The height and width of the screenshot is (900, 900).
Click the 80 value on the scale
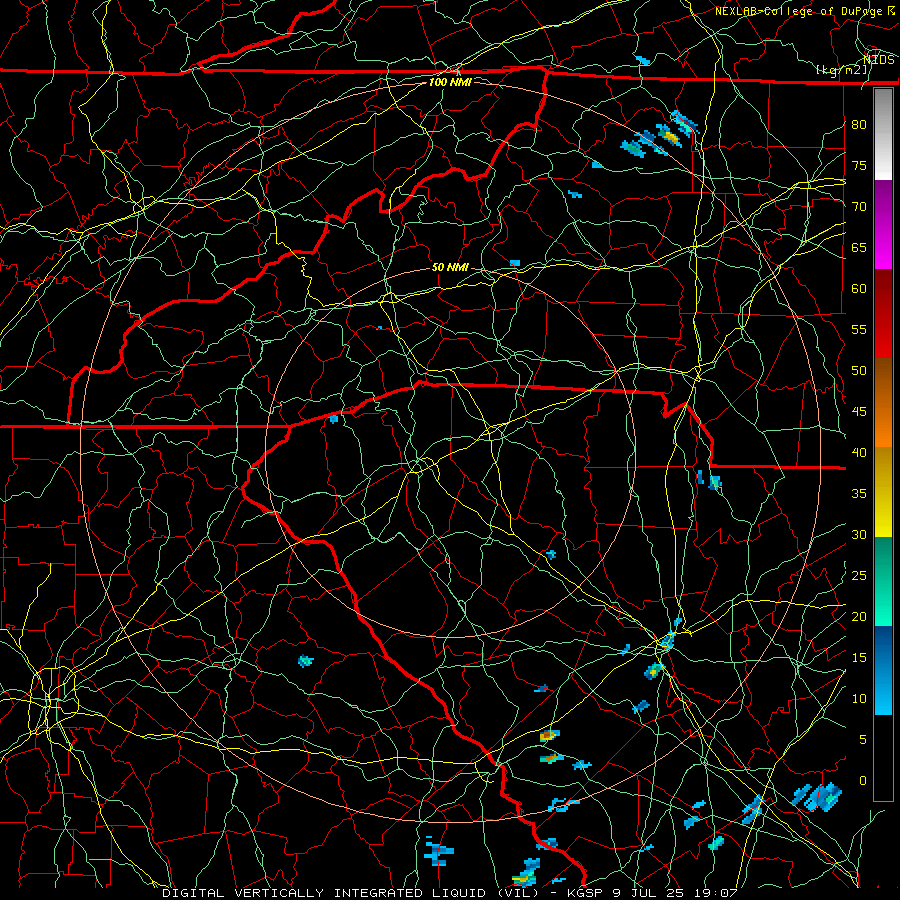pyautogui.click(x=859, y=125)
